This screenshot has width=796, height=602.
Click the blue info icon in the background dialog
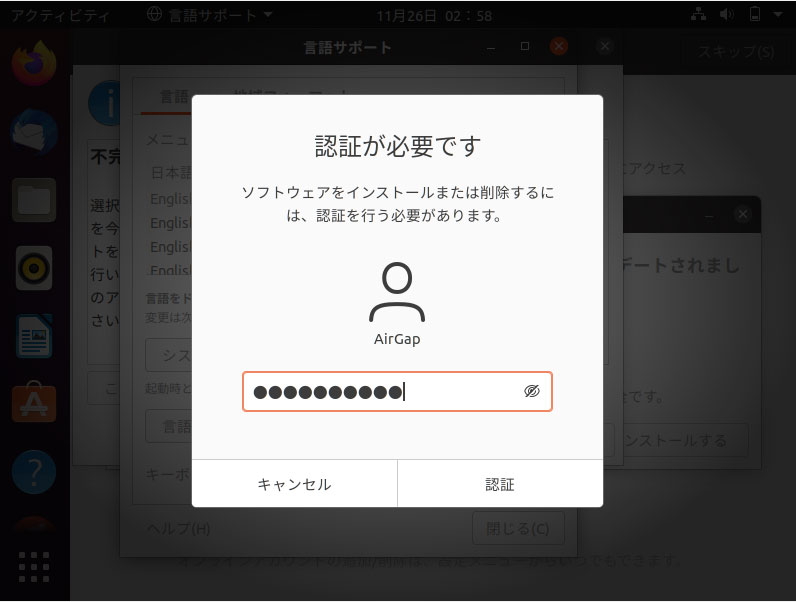point(105,103)
